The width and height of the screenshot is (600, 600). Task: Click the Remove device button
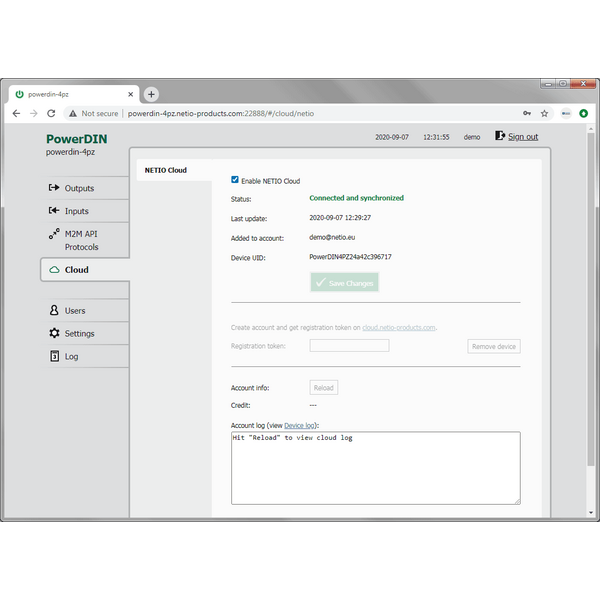click(493, 346)
